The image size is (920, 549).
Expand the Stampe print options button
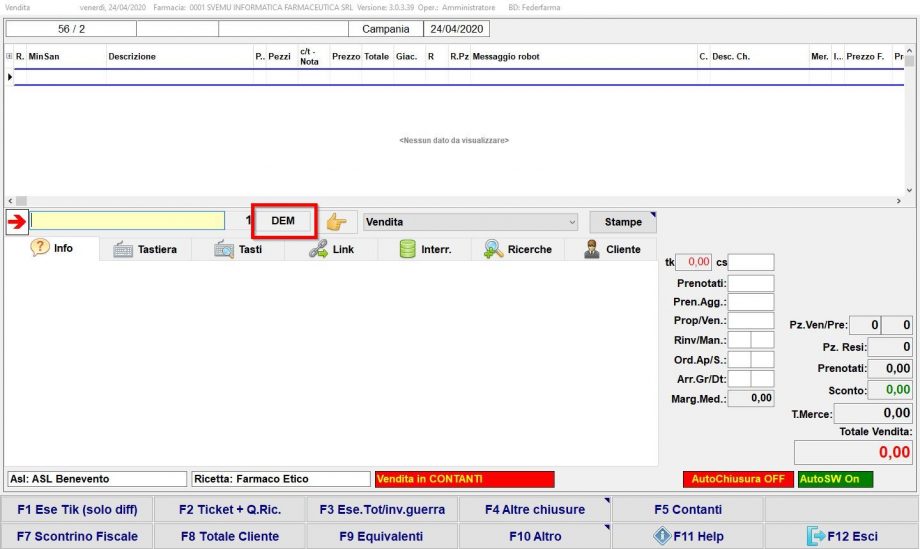[x=623, y=222]
